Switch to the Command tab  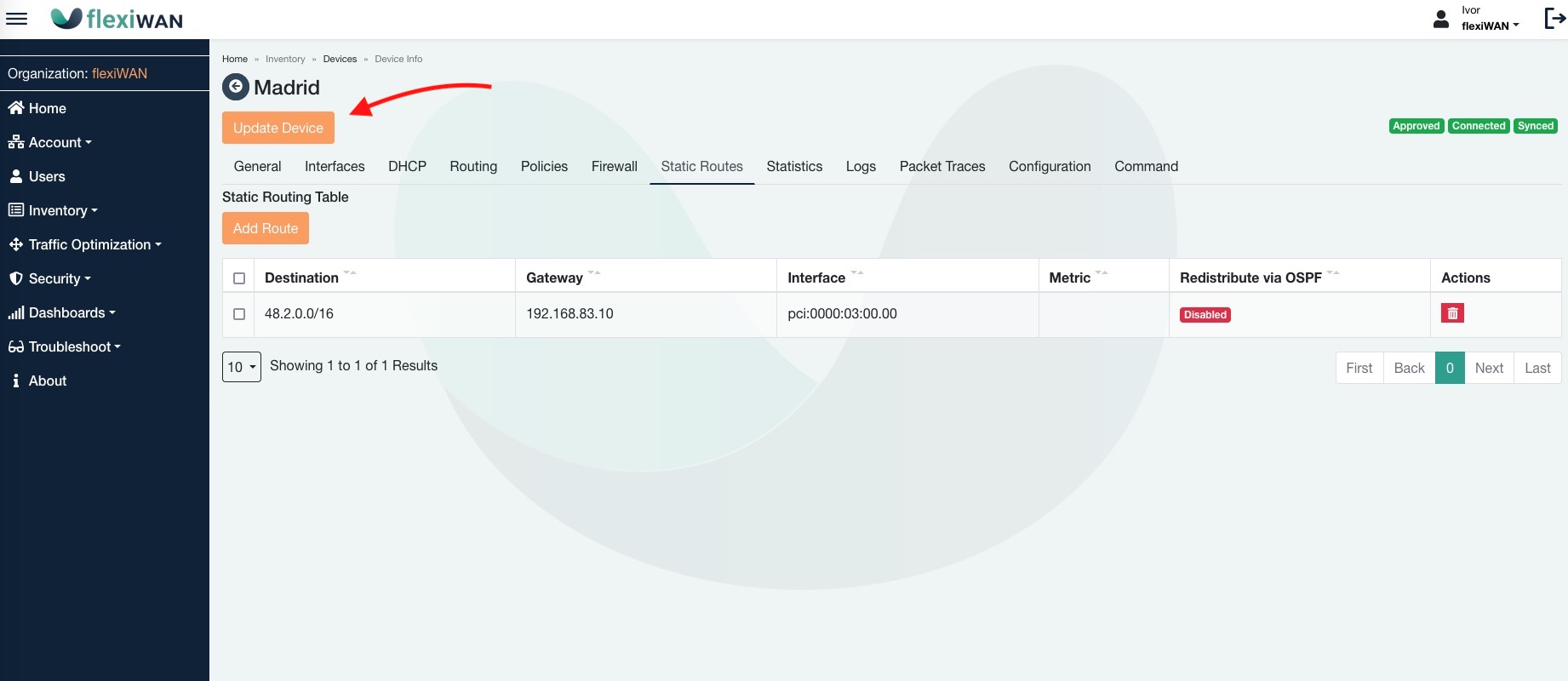click(x=1146, y=167)
